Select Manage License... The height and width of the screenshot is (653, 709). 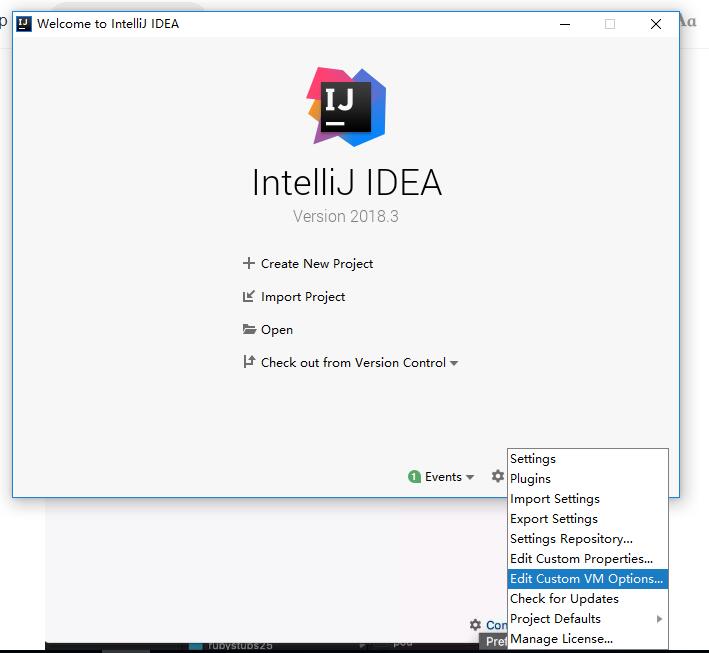coord(587,639)
